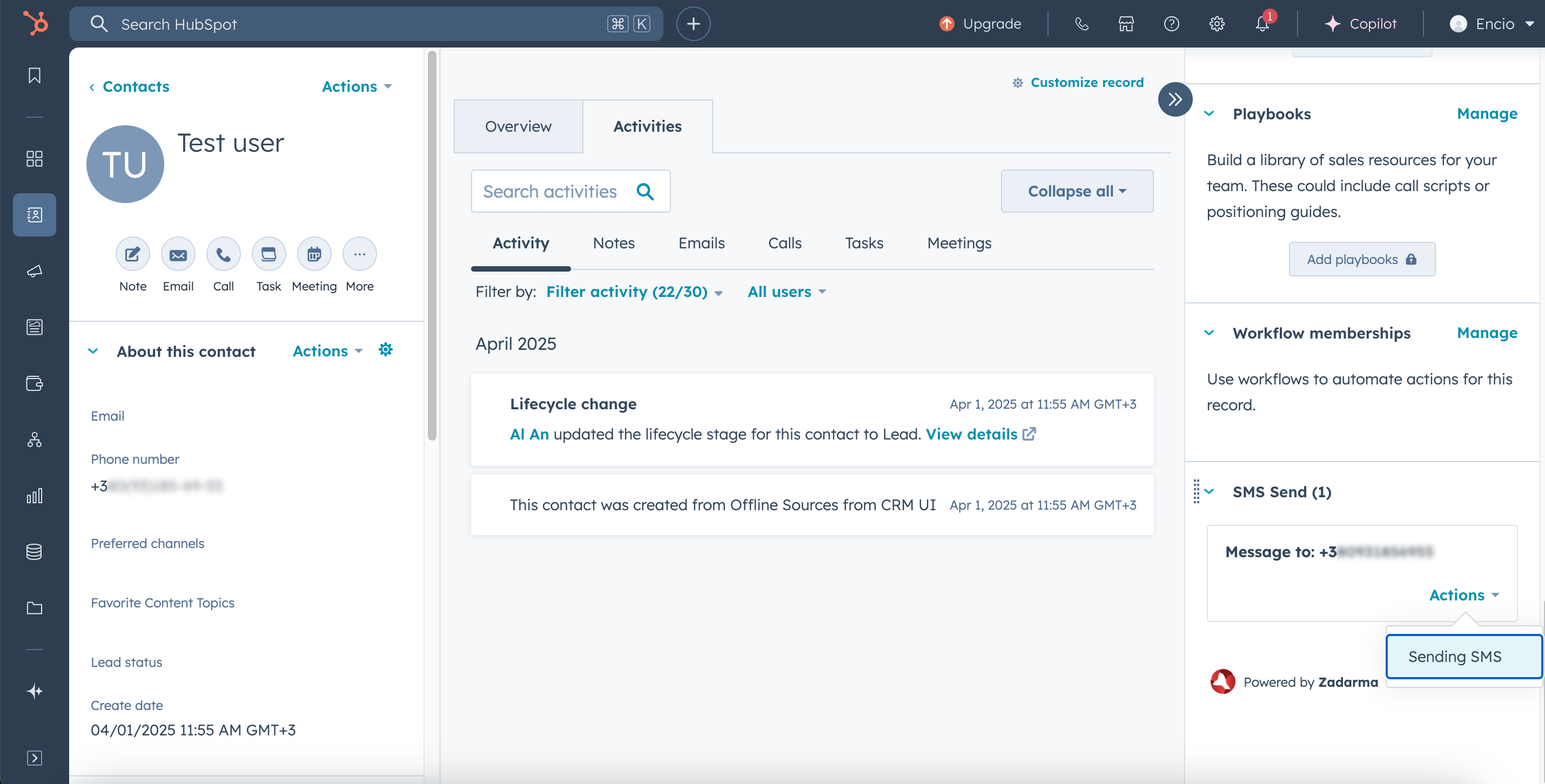Focus the Search activities field
1545x784 pixels.
click(550, 191)
